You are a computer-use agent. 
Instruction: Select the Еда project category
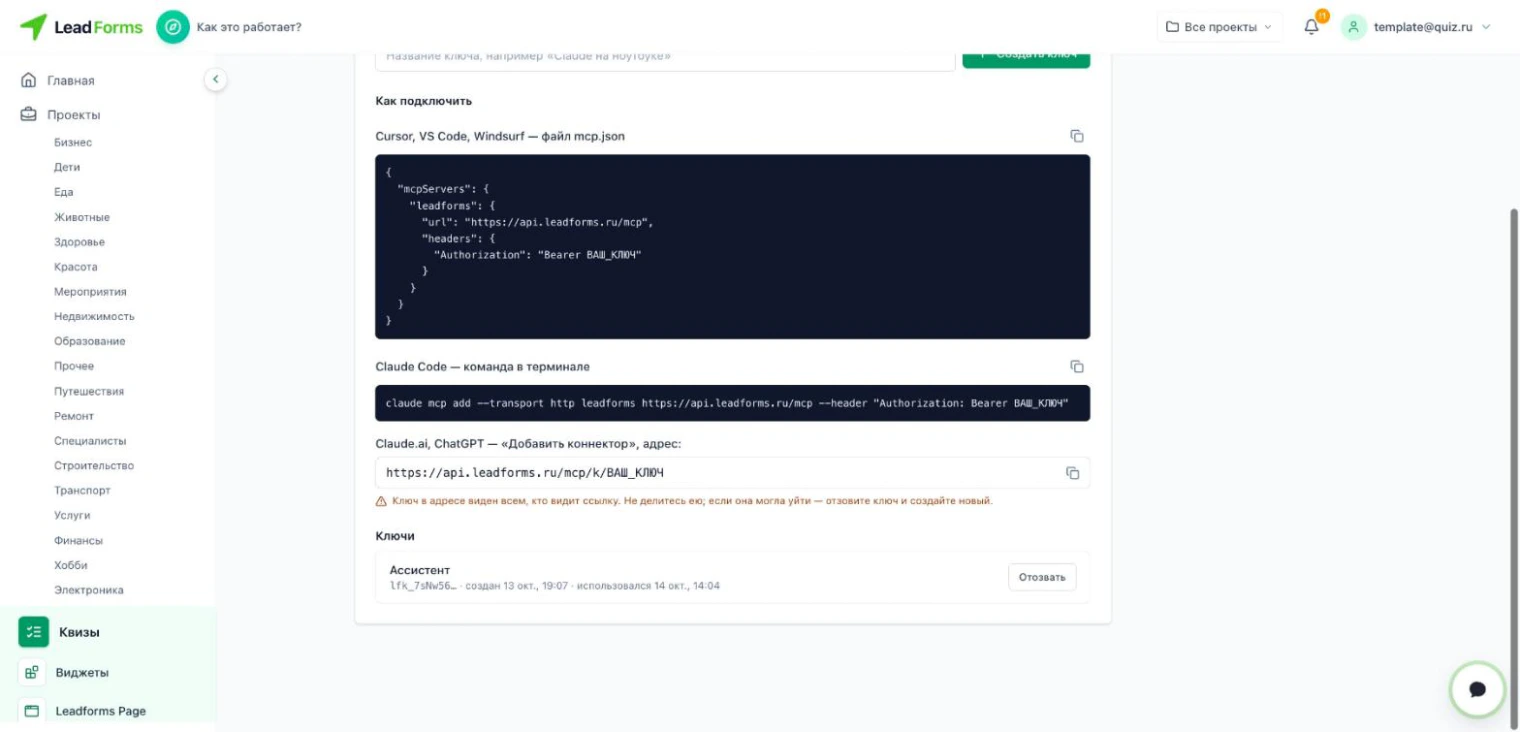click(x=64, y=192)
